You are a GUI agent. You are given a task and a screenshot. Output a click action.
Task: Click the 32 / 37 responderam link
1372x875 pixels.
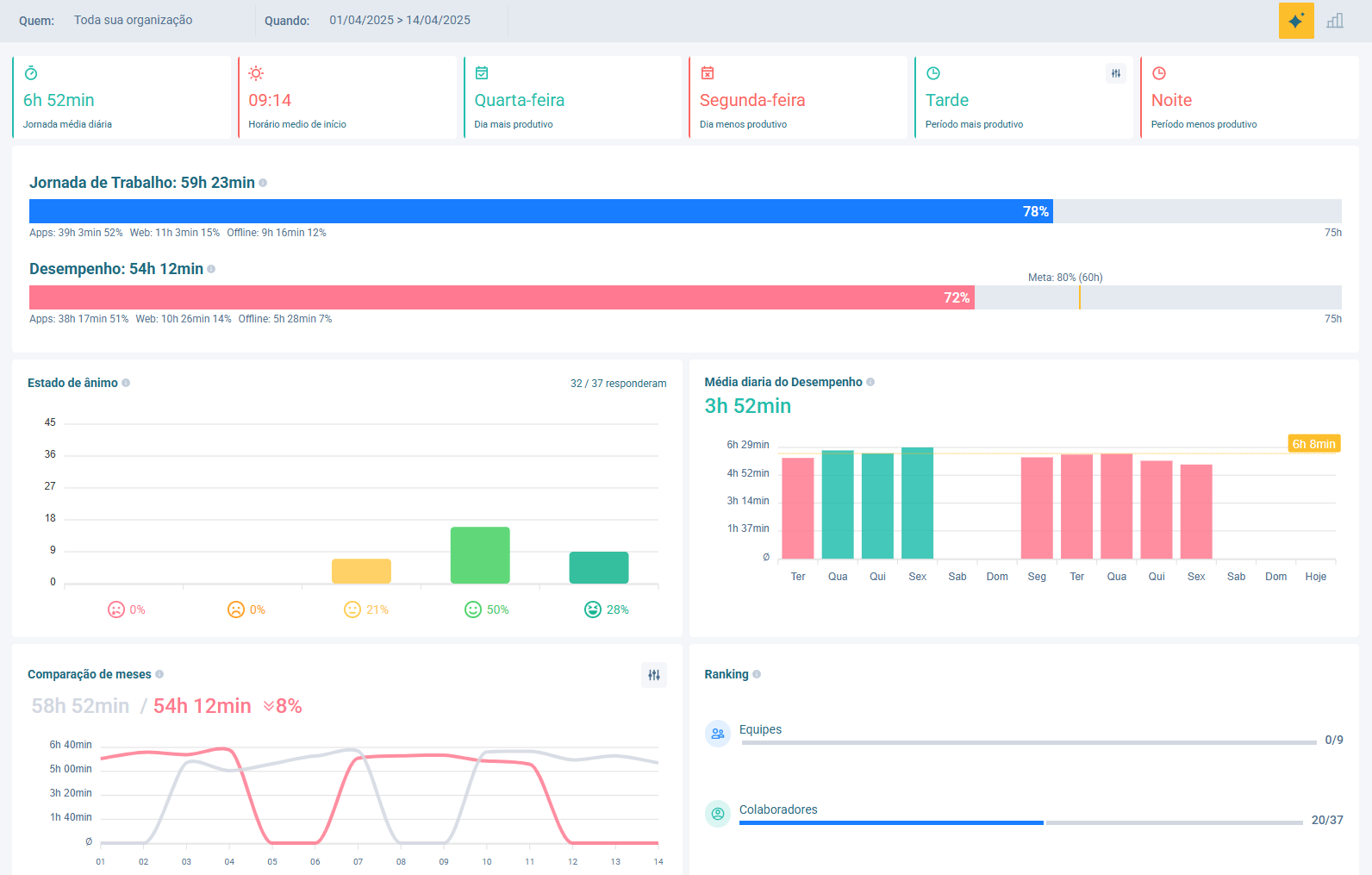[618, 384]
